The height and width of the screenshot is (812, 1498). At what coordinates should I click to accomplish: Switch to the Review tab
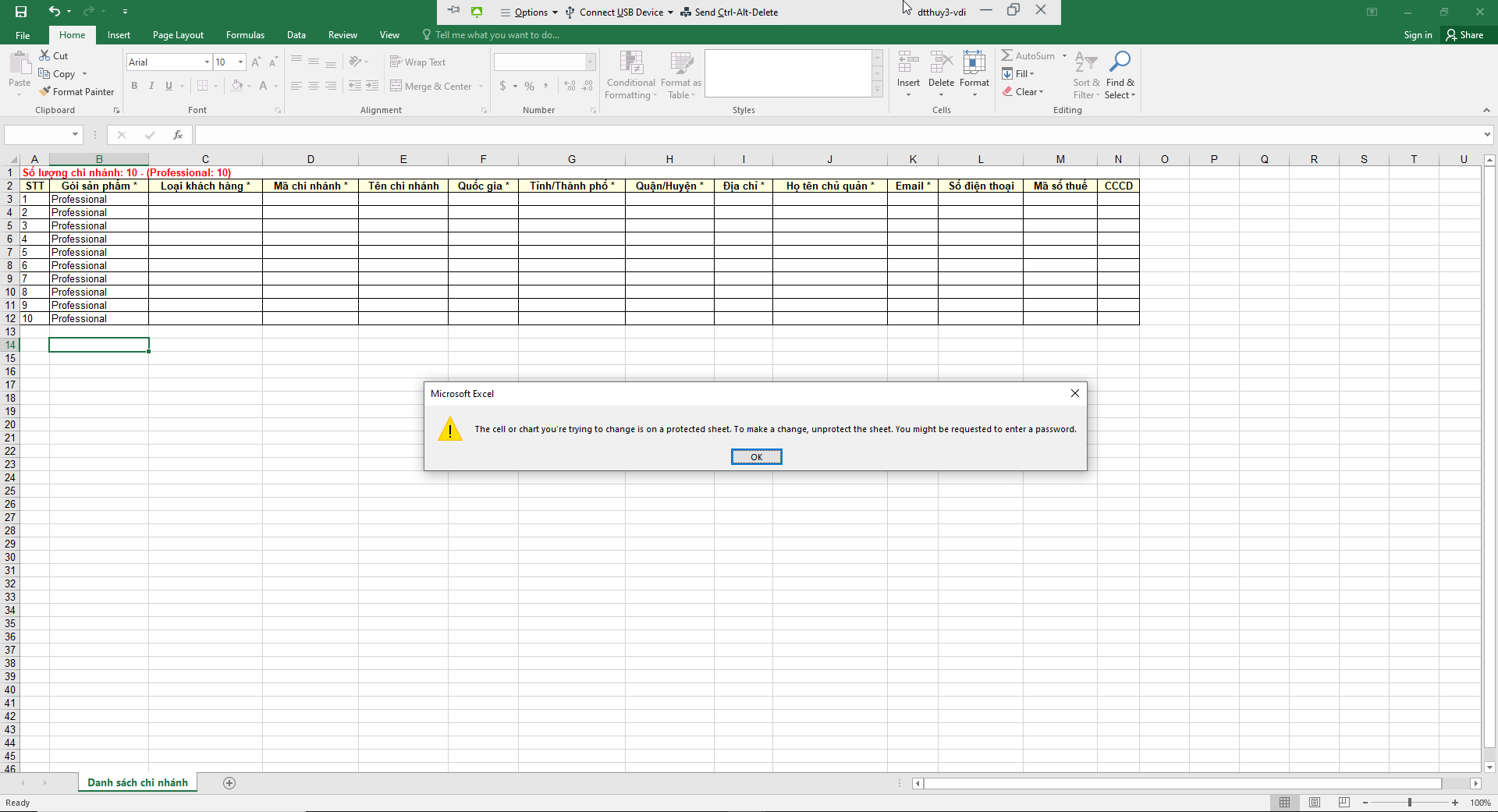point(343,35)
